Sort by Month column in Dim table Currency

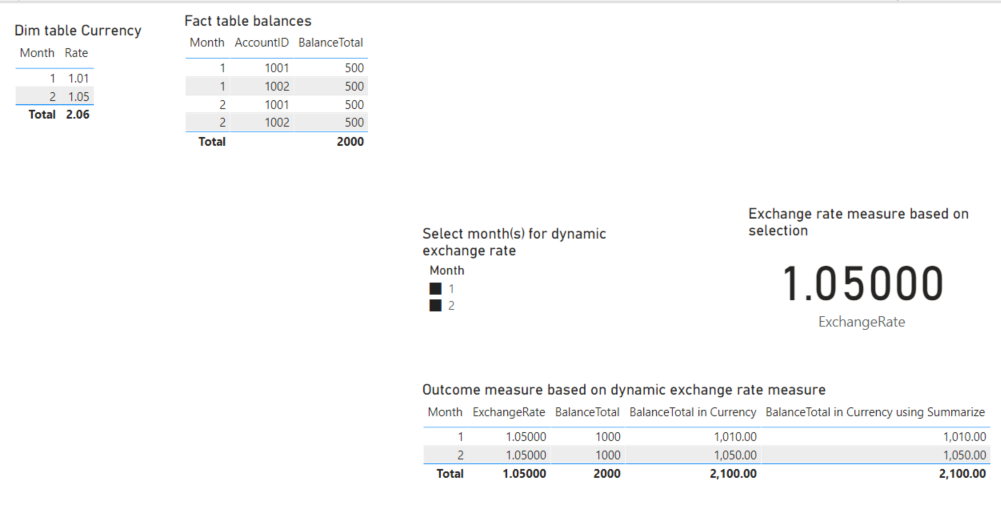(37, 53)
